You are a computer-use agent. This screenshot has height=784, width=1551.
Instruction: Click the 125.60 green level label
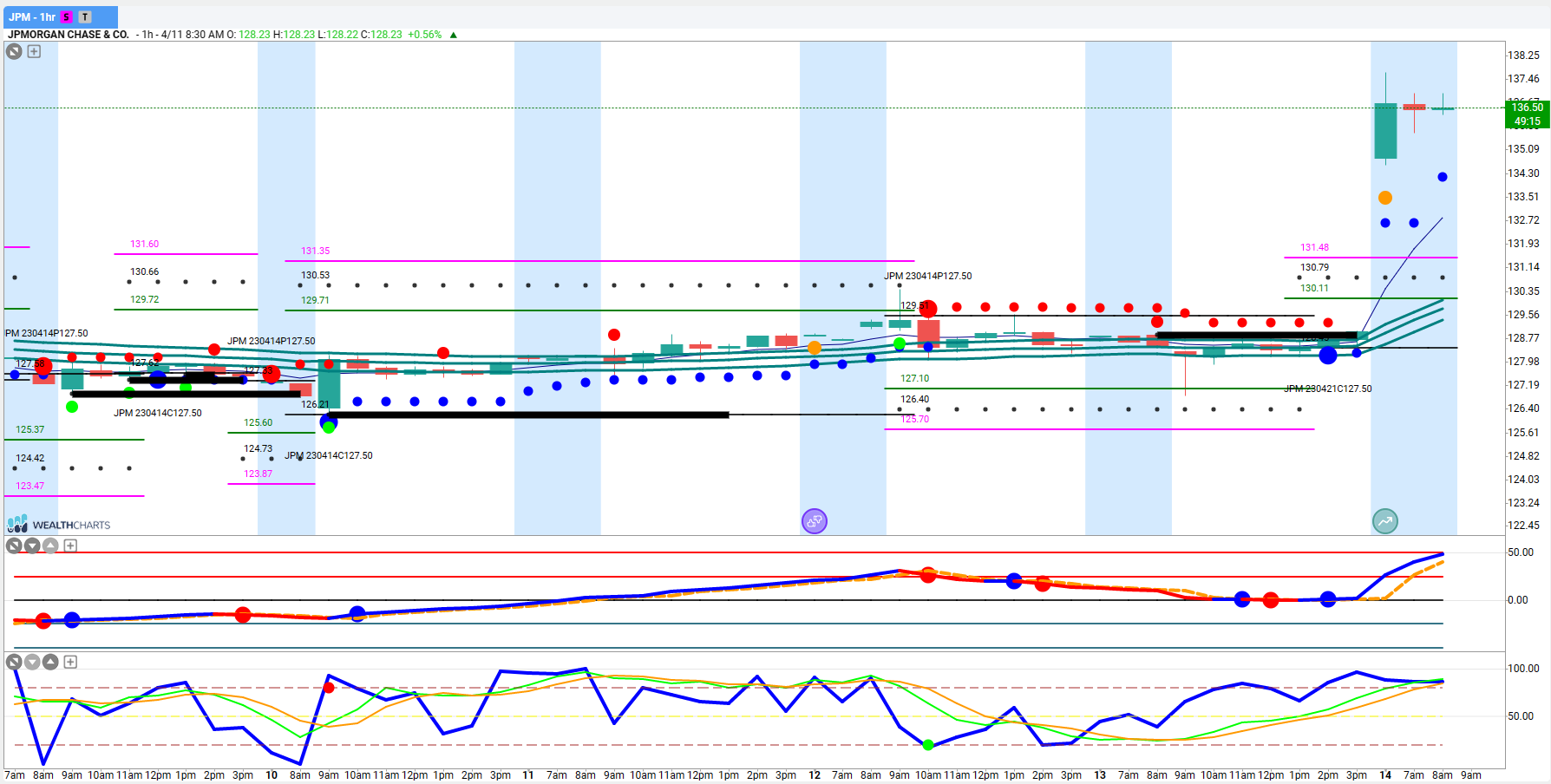258,422
